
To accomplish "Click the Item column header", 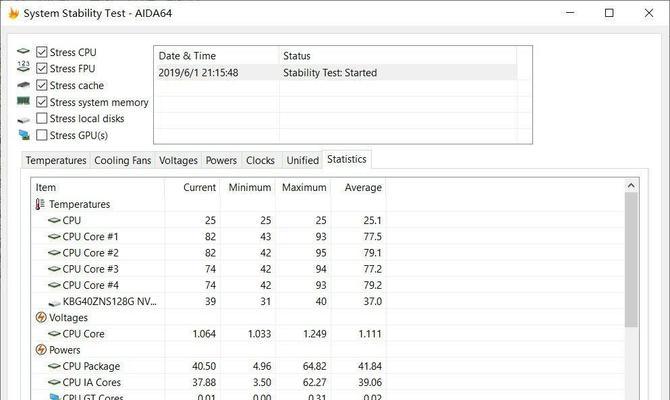I will click(97, 188).
